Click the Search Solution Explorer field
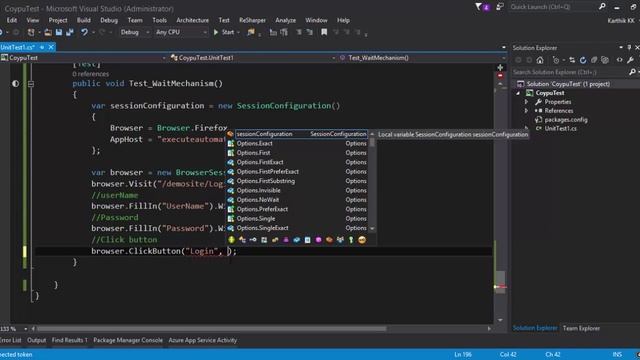This screenshot has width=640, height=360. tap(570, 72)
